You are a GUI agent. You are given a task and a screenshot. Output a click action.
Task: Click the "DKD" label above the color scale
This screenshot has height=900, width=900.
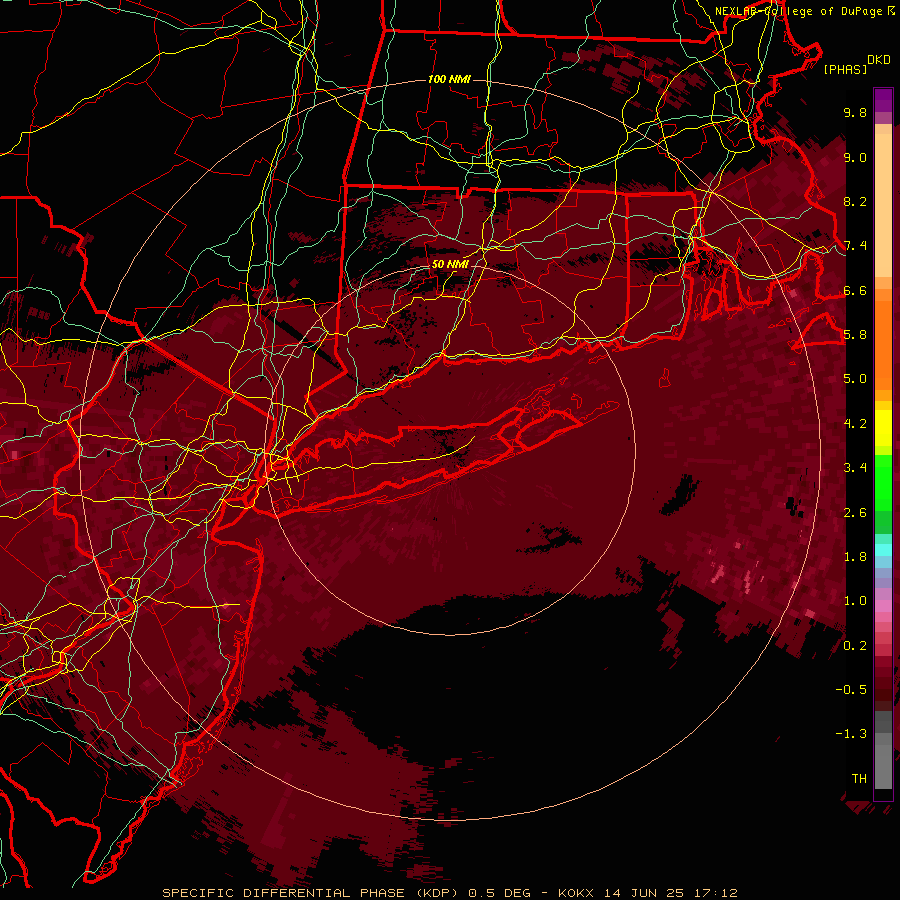click(878, 60)
